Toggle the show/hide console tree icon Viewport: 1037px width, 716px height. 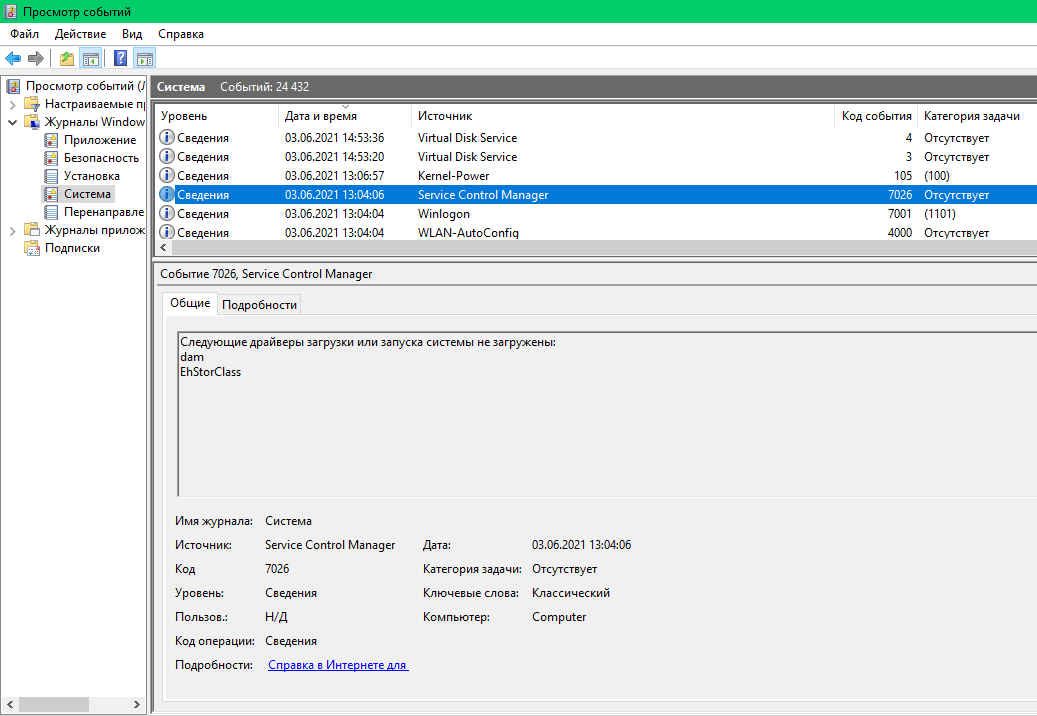(x=91, y=58)
